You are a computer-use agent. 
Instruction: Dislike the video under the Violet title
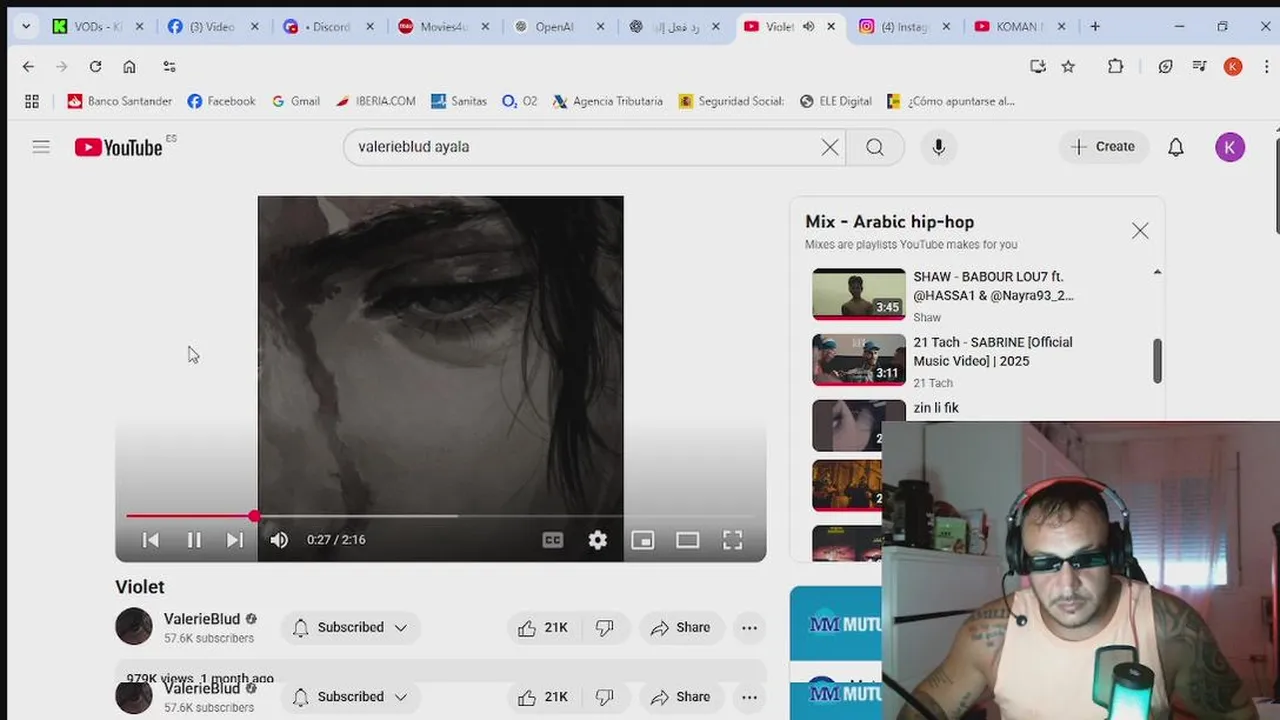pyautogui.click(x=604, y=627)
